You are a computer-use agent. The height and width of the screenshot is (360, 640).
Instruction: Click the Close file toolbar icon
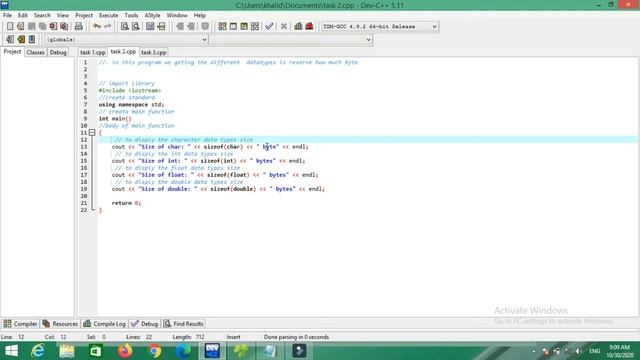click(x=53, y=27)
